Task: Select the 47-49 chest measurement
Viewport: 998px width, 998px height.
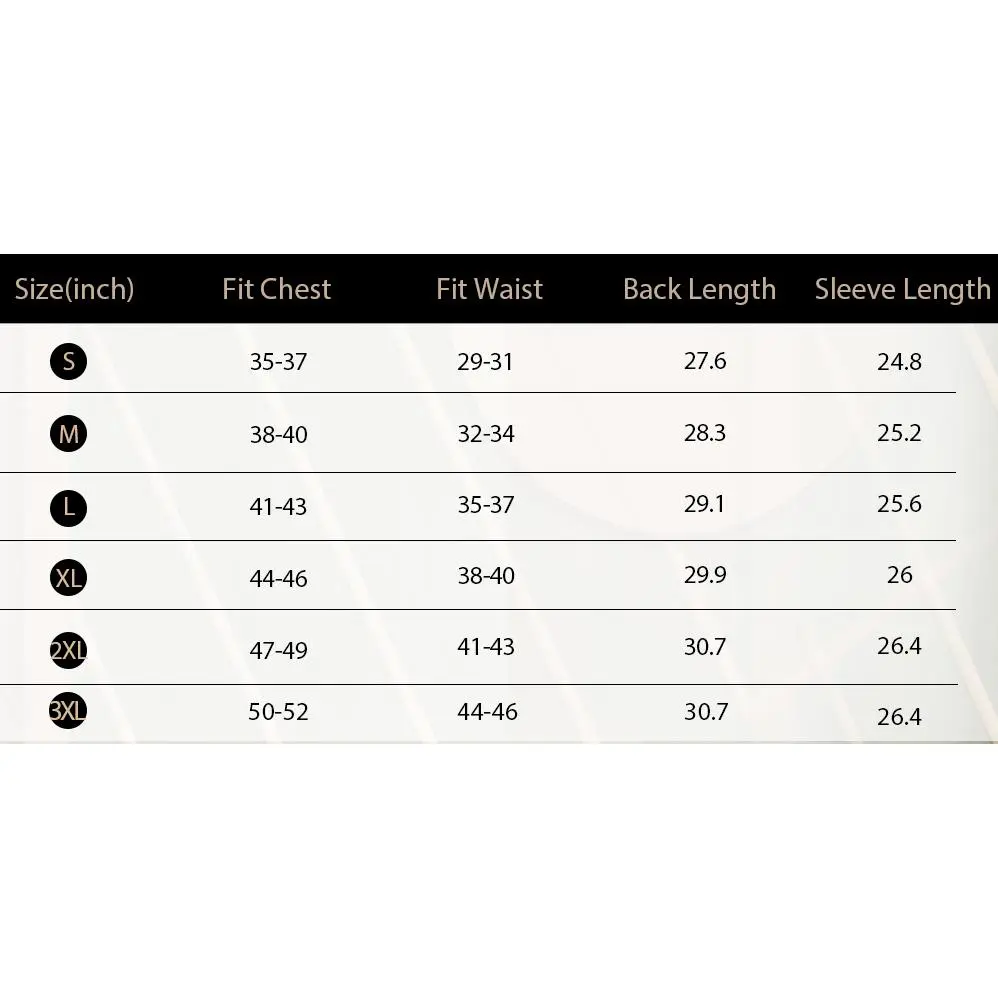Action: coord(279,650)
